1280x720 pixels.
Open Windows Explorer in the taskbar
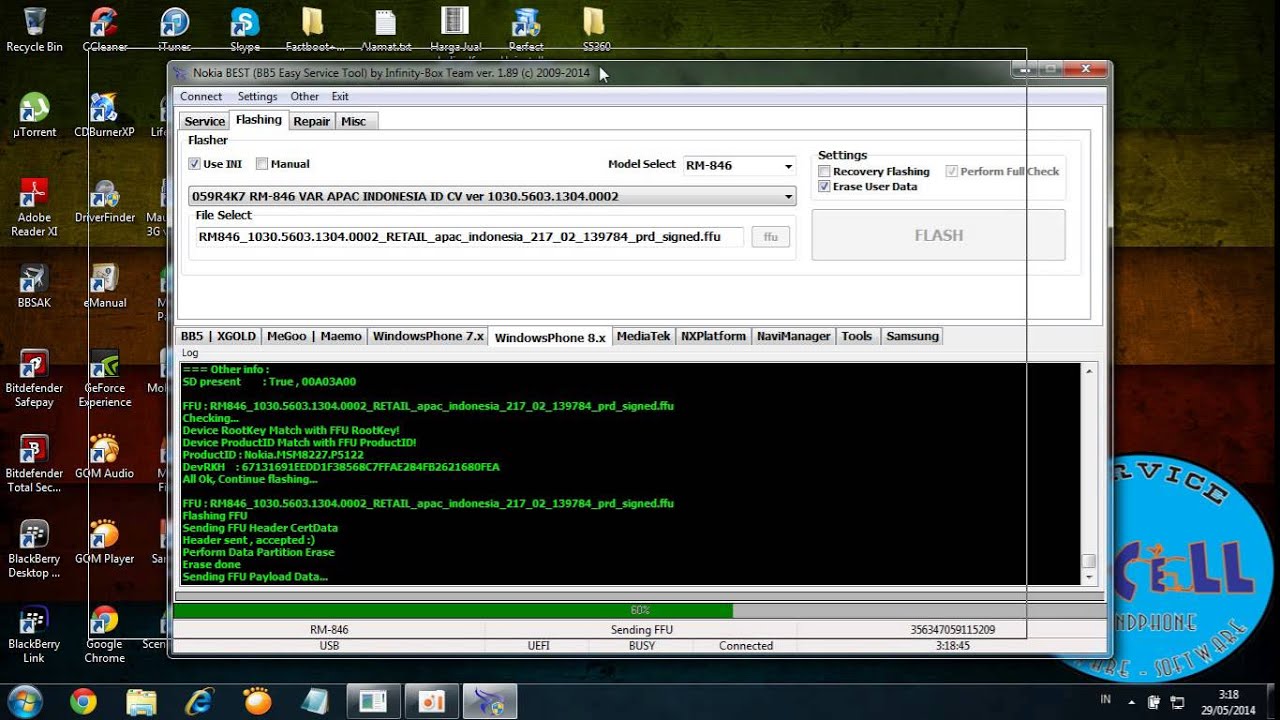click(x=142, y=701)
